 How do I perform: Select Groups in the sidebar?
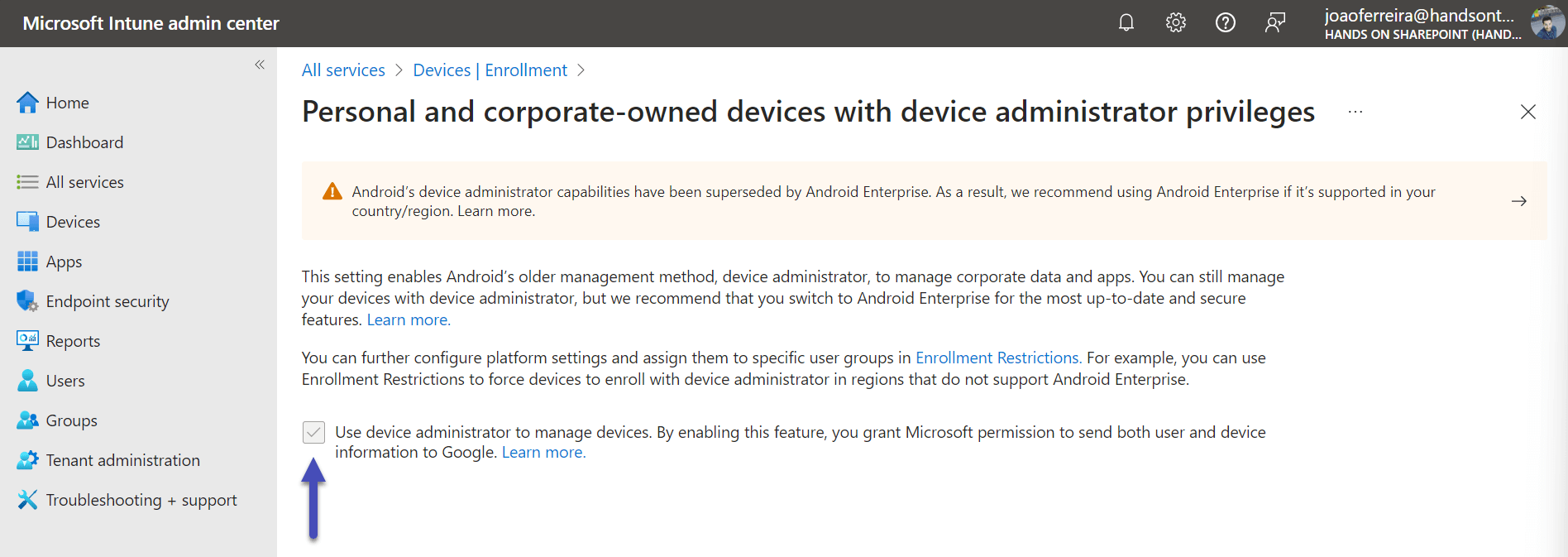coord(71,420)
